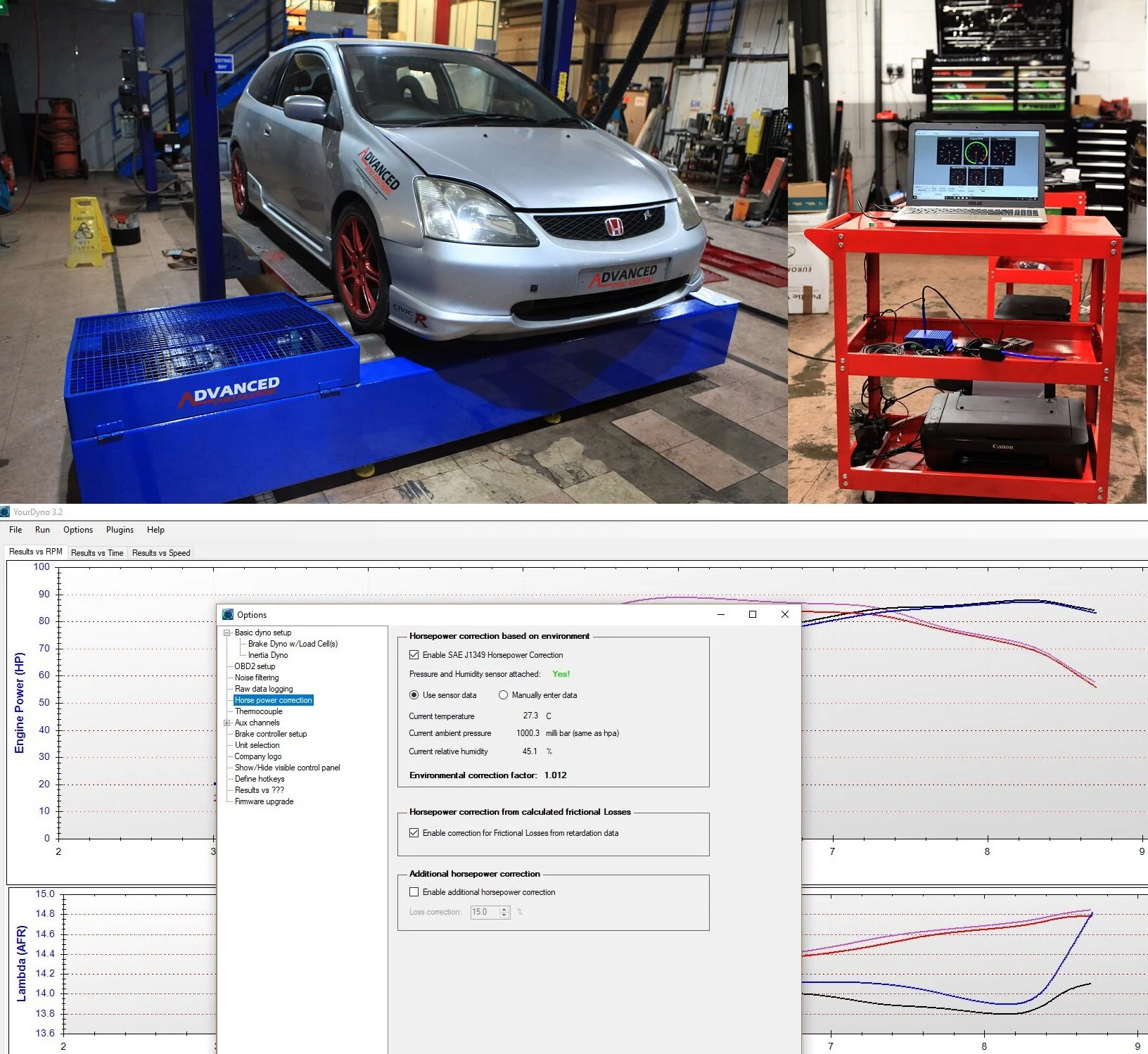Screen dimensions: 1148x1054
Task: Minimize the Options dialog
Action: point(721,614)
